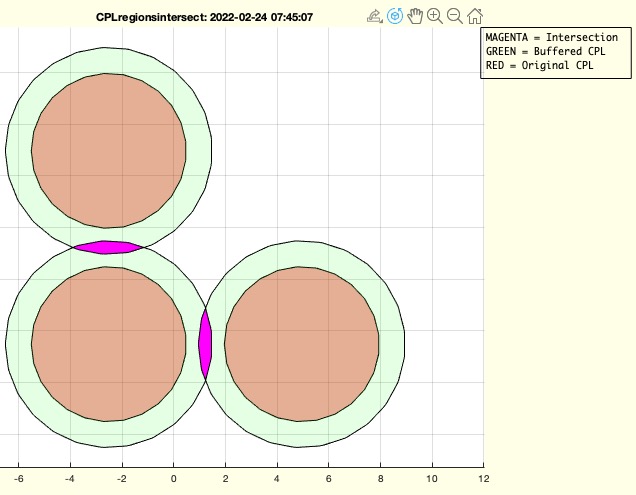The width and height of the screenshot is (636, 495).
Task: Select the bottom-left red circle
Action: point(109,344)
